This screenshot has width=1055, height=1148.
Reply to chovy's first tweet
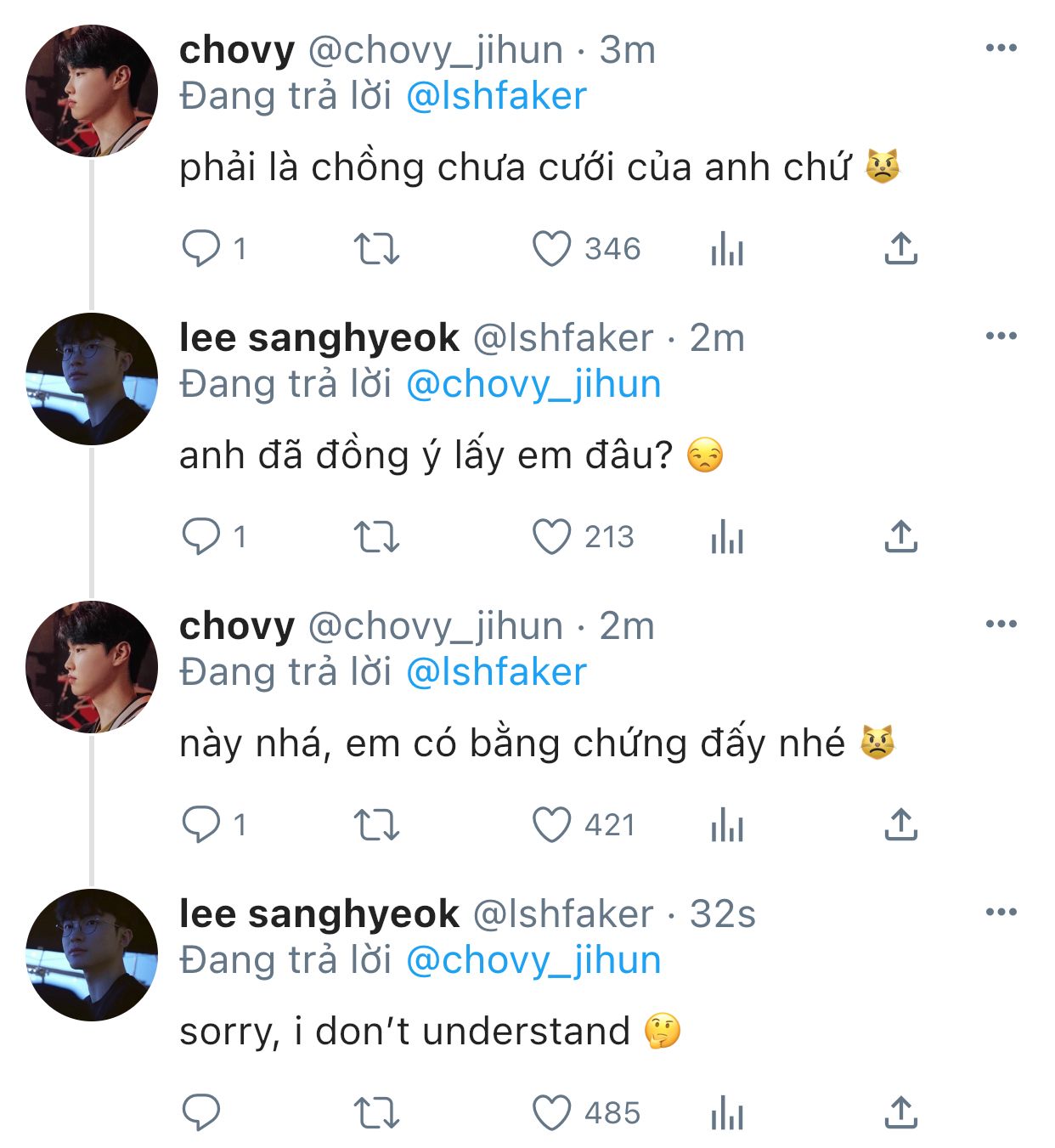pos(201,250)
